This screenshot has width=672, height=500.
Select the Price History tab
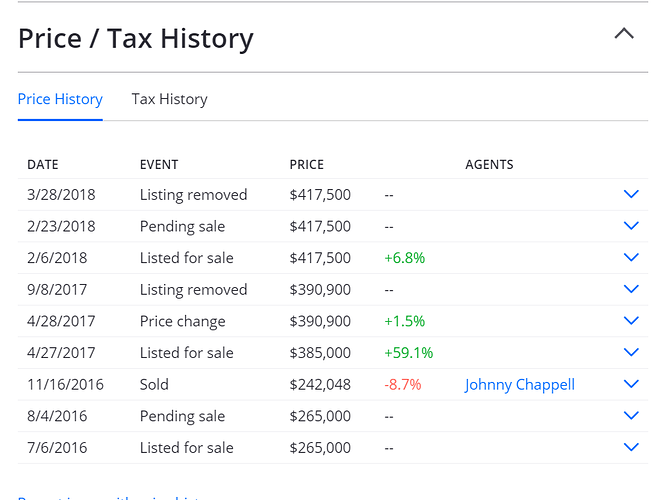click(x=60, y=99)
